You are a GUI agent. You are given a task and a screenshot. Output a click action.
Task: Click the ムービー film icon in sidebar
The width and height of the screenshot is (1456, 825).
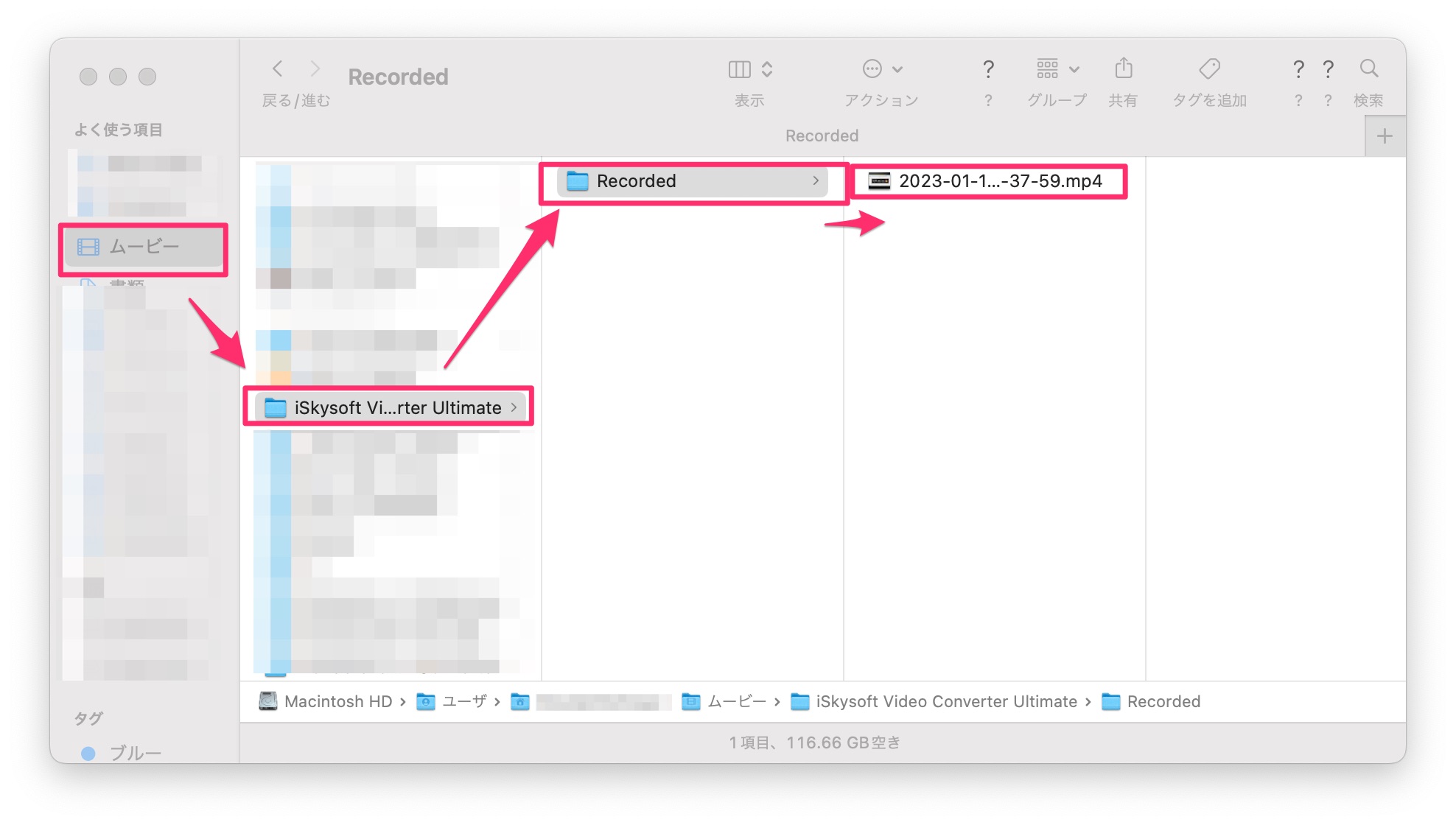[x=88, y=247]
